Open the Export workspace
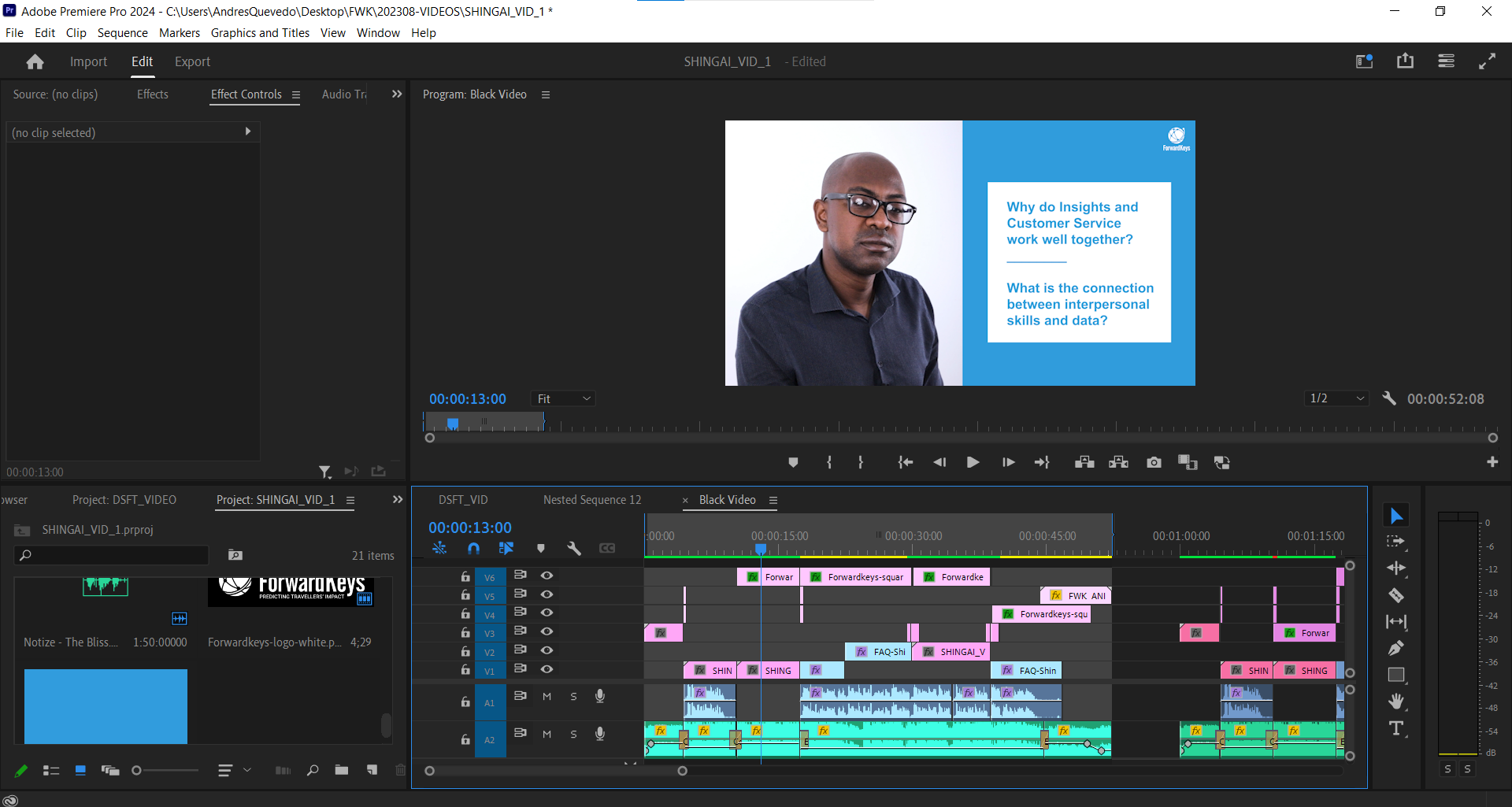Image resolution: width=1512 pixels, height=807 pixels. (x=192, y=61)
